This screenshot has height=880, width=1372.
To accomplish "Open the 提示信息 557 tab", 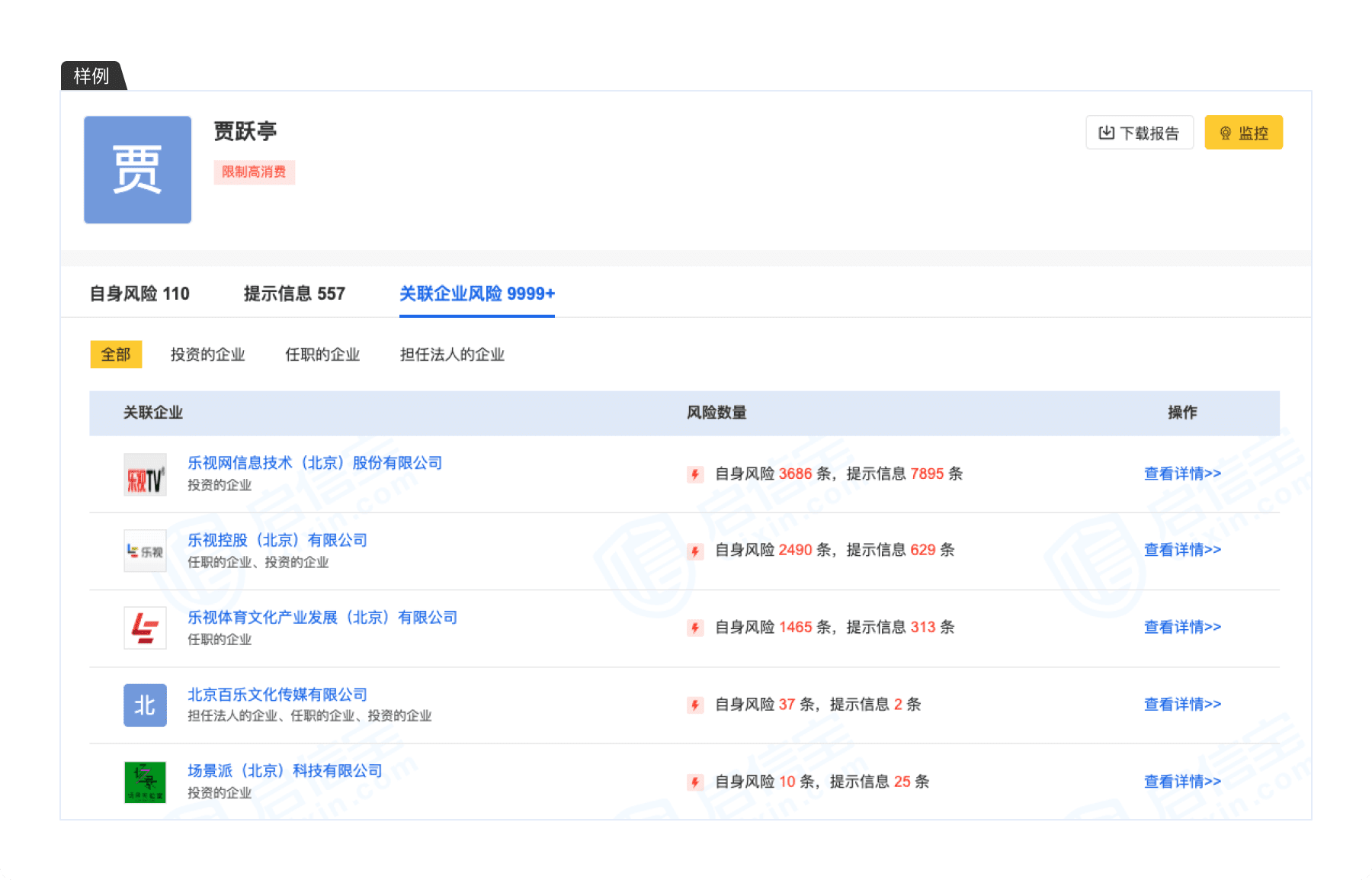I will point(294,294).
